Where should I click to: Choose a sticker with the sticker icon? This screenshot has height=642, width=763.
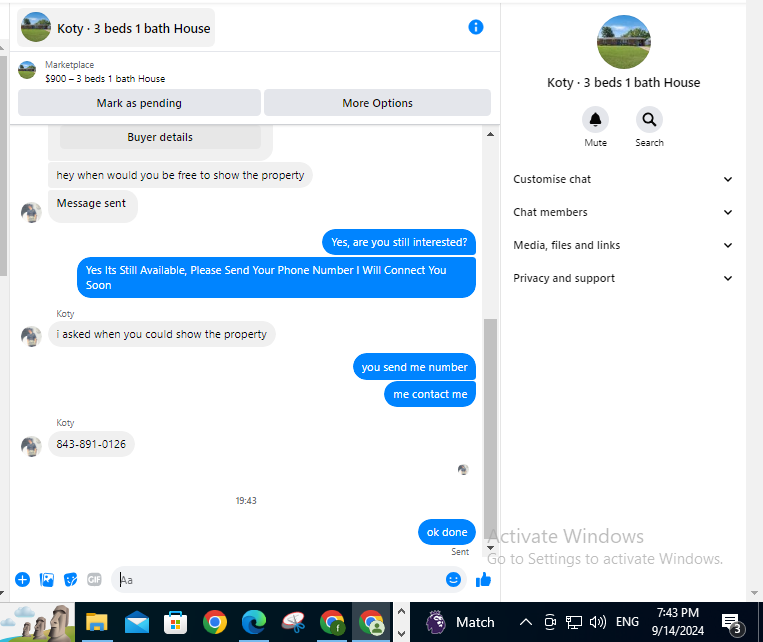(x=71, y=579)
